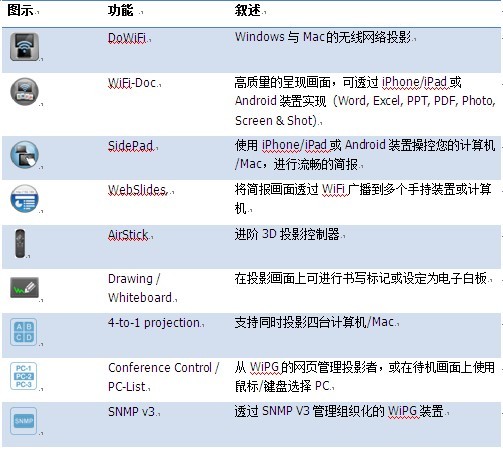Select the AirStick remote controller icon
The height and width of the screenshot is (458, 503).
coord(20,243)
